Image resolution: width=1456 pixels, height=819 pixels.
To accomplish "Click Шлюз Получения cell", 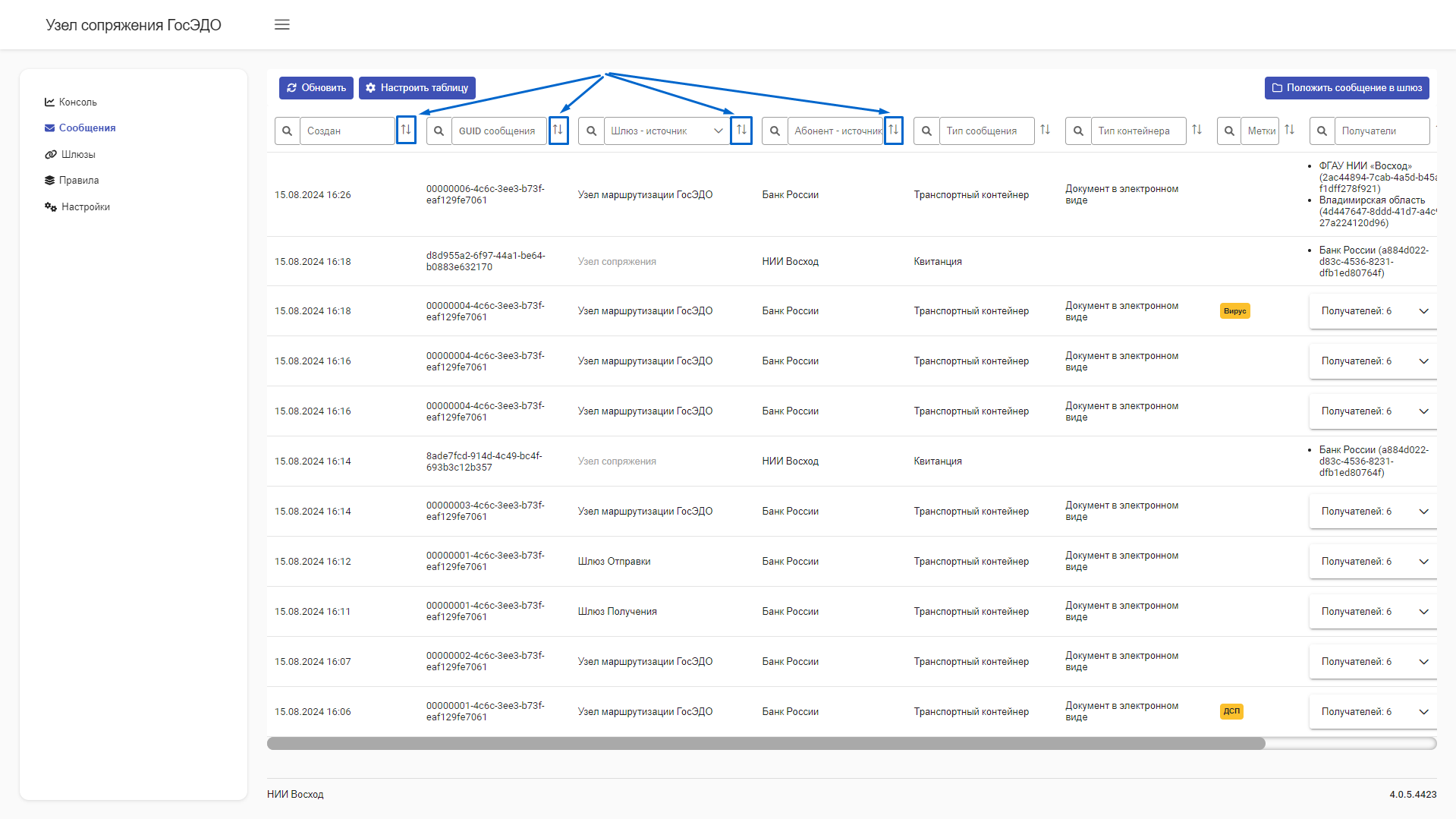I will coord(617,612).
